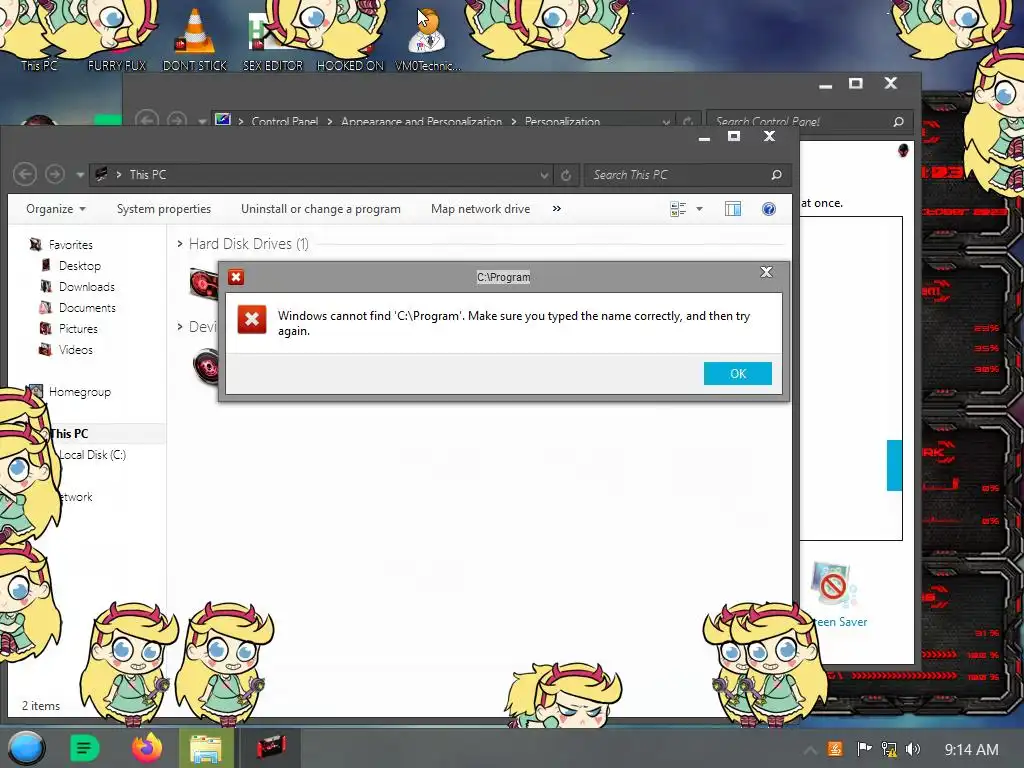Launch Firefox from the taskbar

coord(147,748)
